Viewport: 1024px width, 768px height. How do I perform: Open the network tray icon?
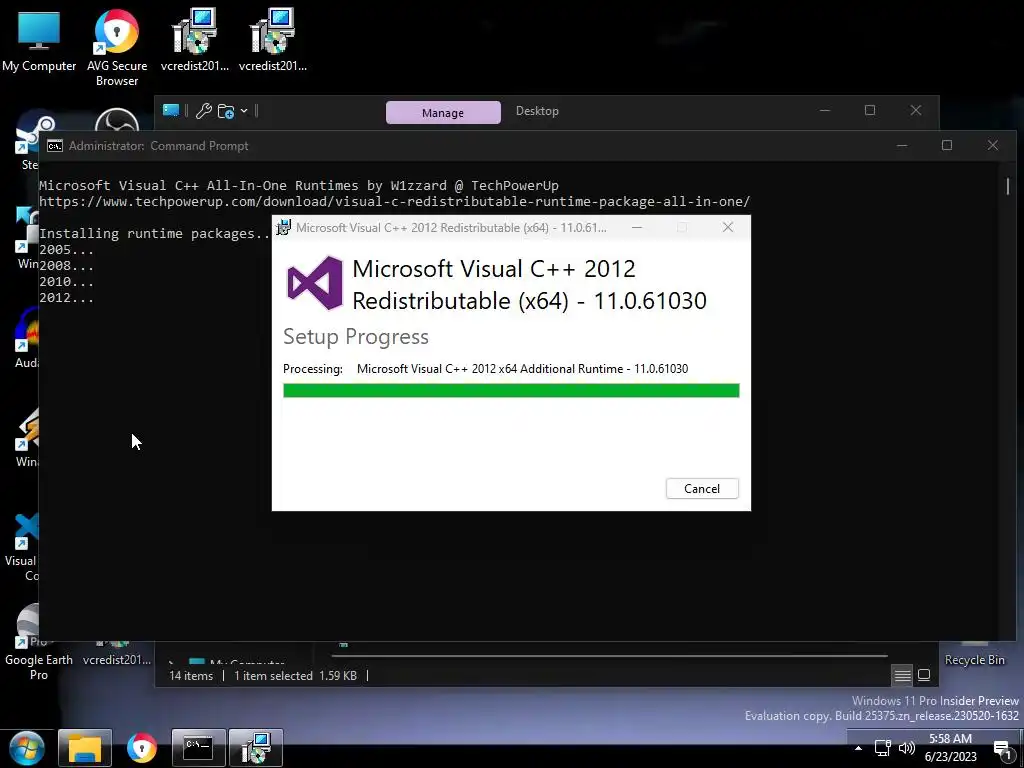click(882, 748)
